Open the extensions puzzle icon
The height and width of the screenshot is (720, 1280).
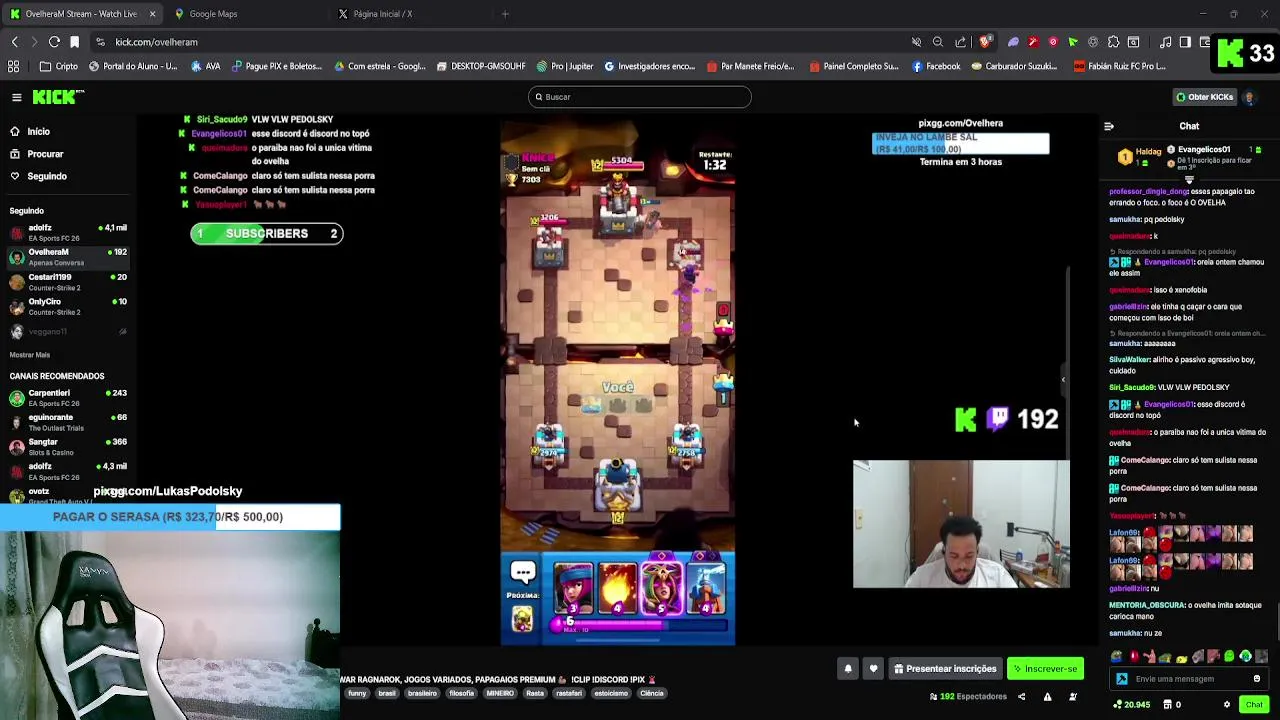[1113, 42]
